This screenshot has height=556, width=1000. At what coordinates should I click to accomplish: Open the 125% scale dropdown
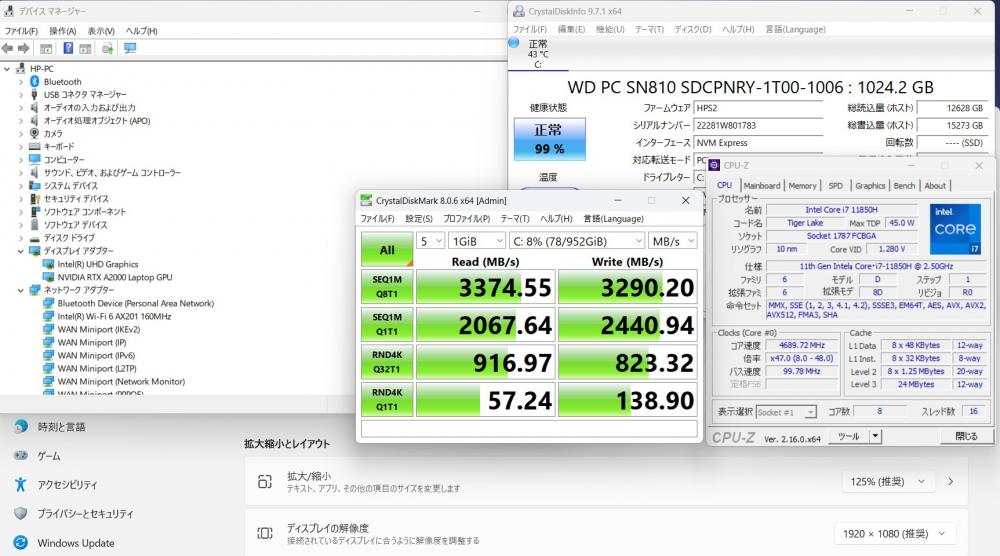(x=897, y=482)
